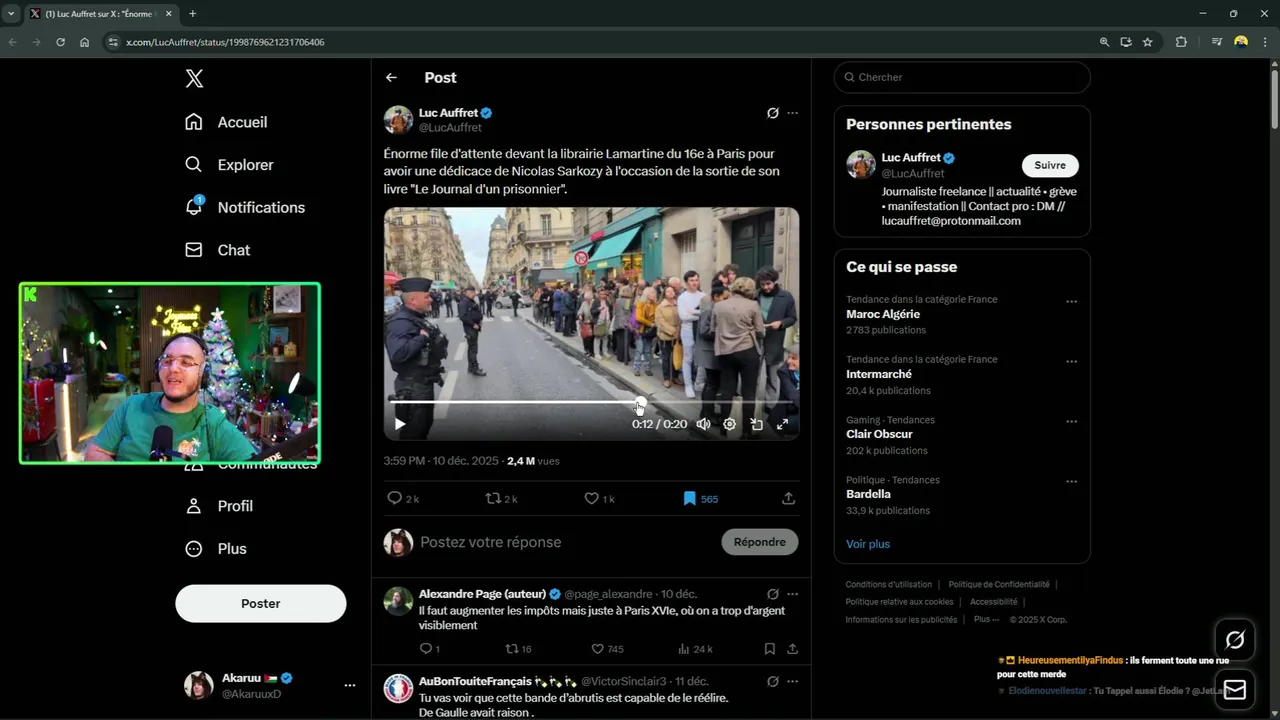Open a new browser tab
This screenshot has height=720, width=1280.
pyautogui.click(x=192, y=14)
